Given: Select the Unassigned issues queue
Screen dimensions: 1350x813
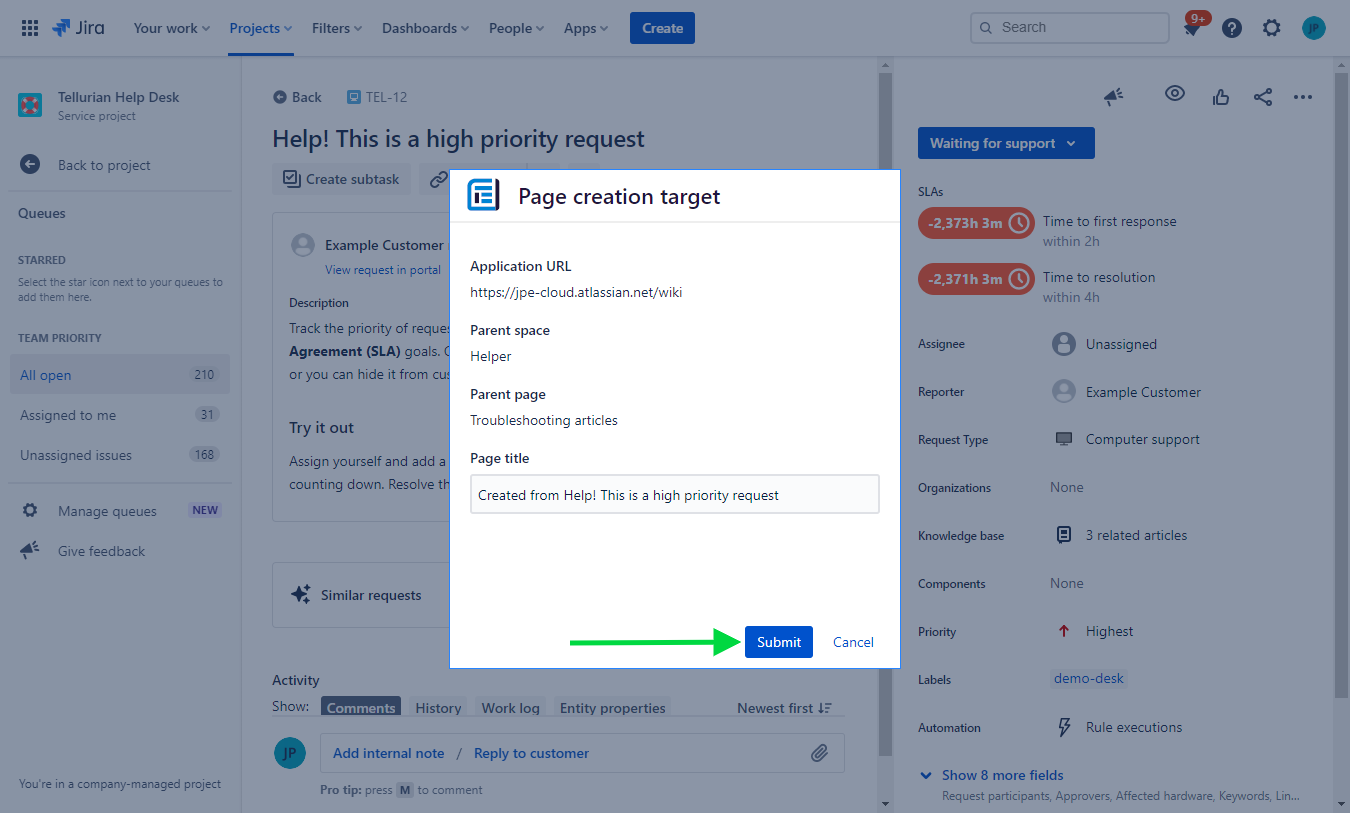Looking at the screenshot, I should pyautogui.click(x=76, y=455).
